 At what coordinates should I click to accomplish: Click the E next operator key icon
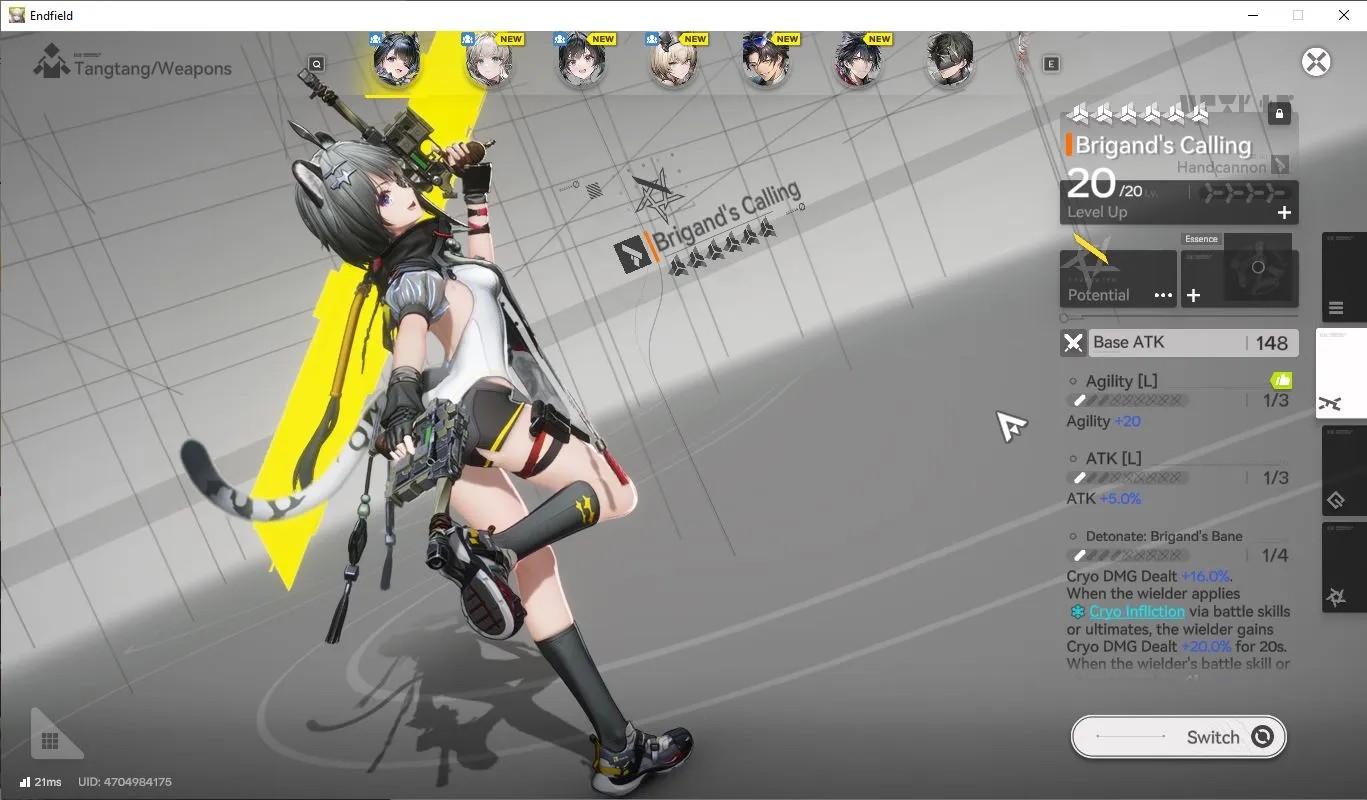[x=1051, y=64]
